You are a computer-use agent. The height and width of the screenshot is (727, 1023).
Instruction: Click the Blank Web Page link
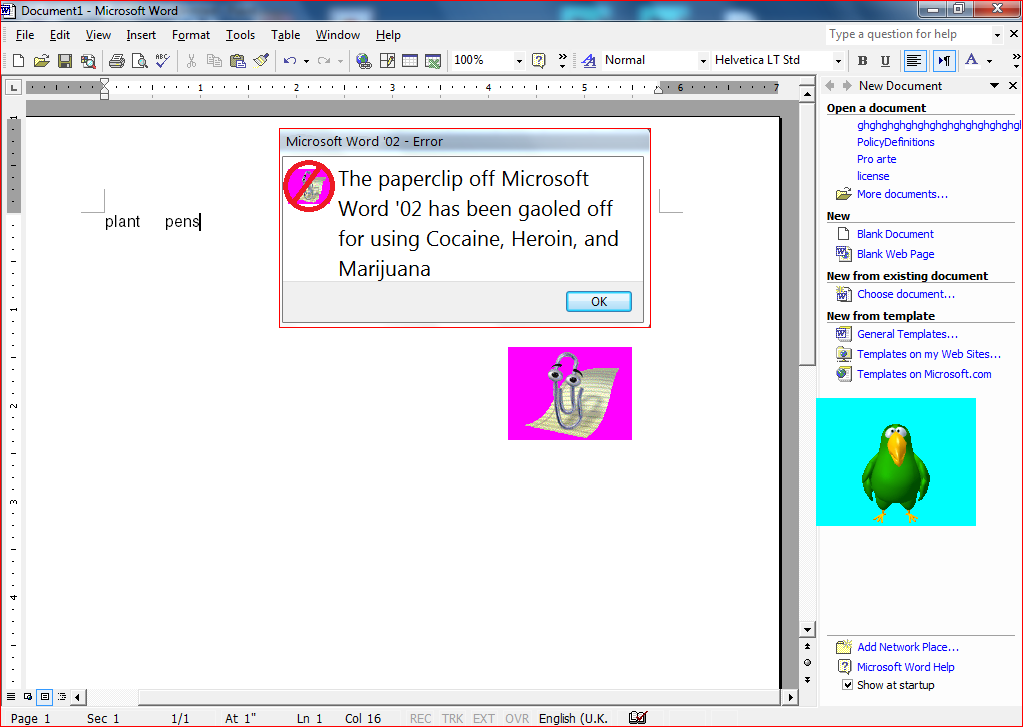tap(895, 254)
